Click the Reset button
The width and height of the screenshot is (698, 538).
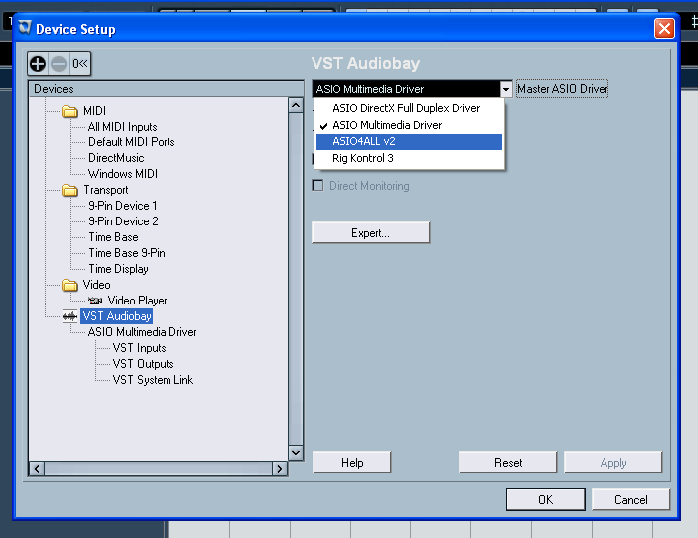(507, 463)
